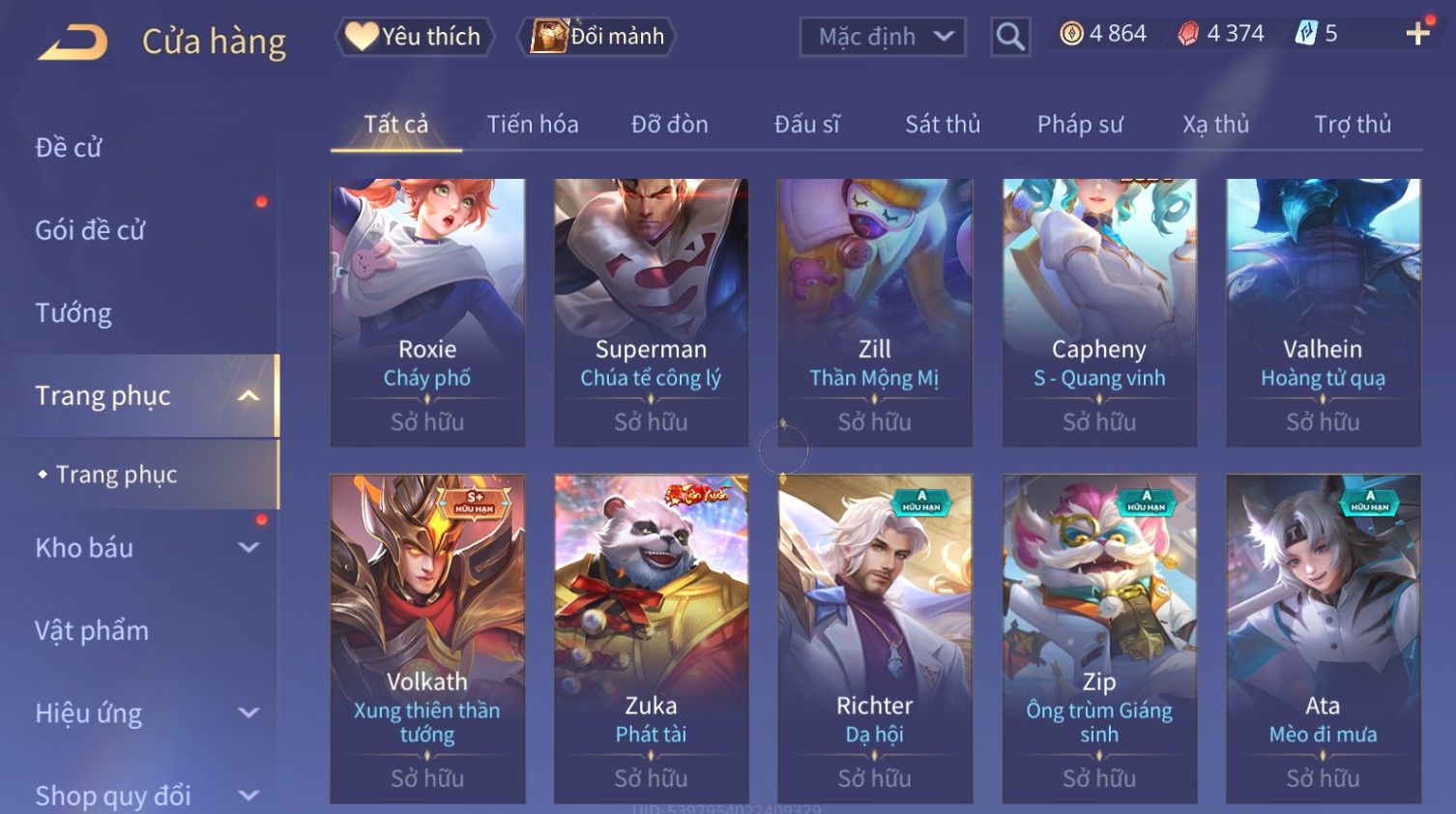Tap the plus icon to add currency
Image resolution: width=1456 pixels, height=814 pixels.
pos(1417,34)
